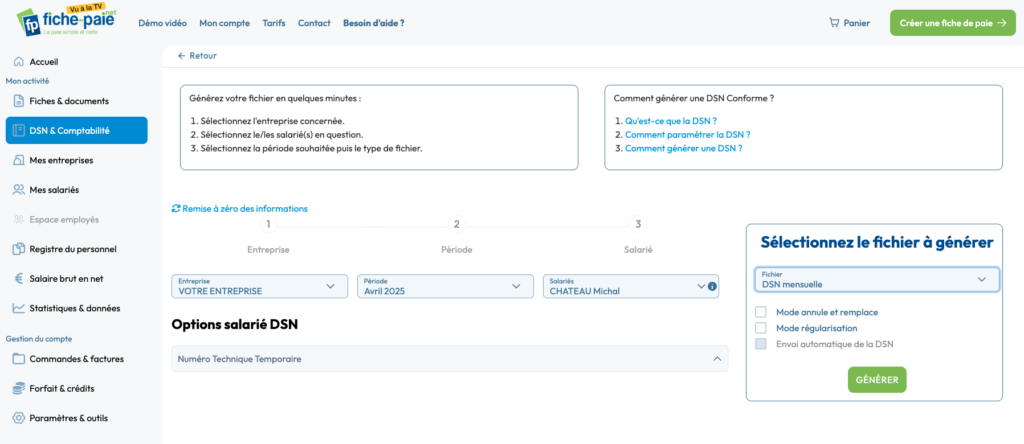Click the Fiches & documents icon
1024x444 pixels.
tap(18, 101)
